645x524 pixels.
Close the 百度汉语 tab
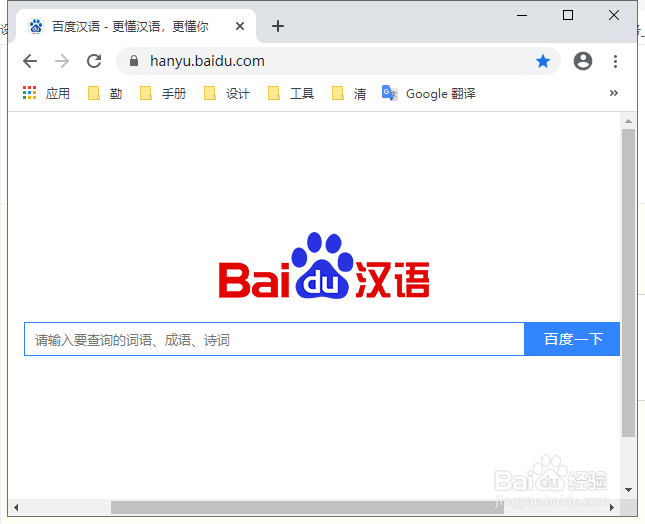pos(240,26)
